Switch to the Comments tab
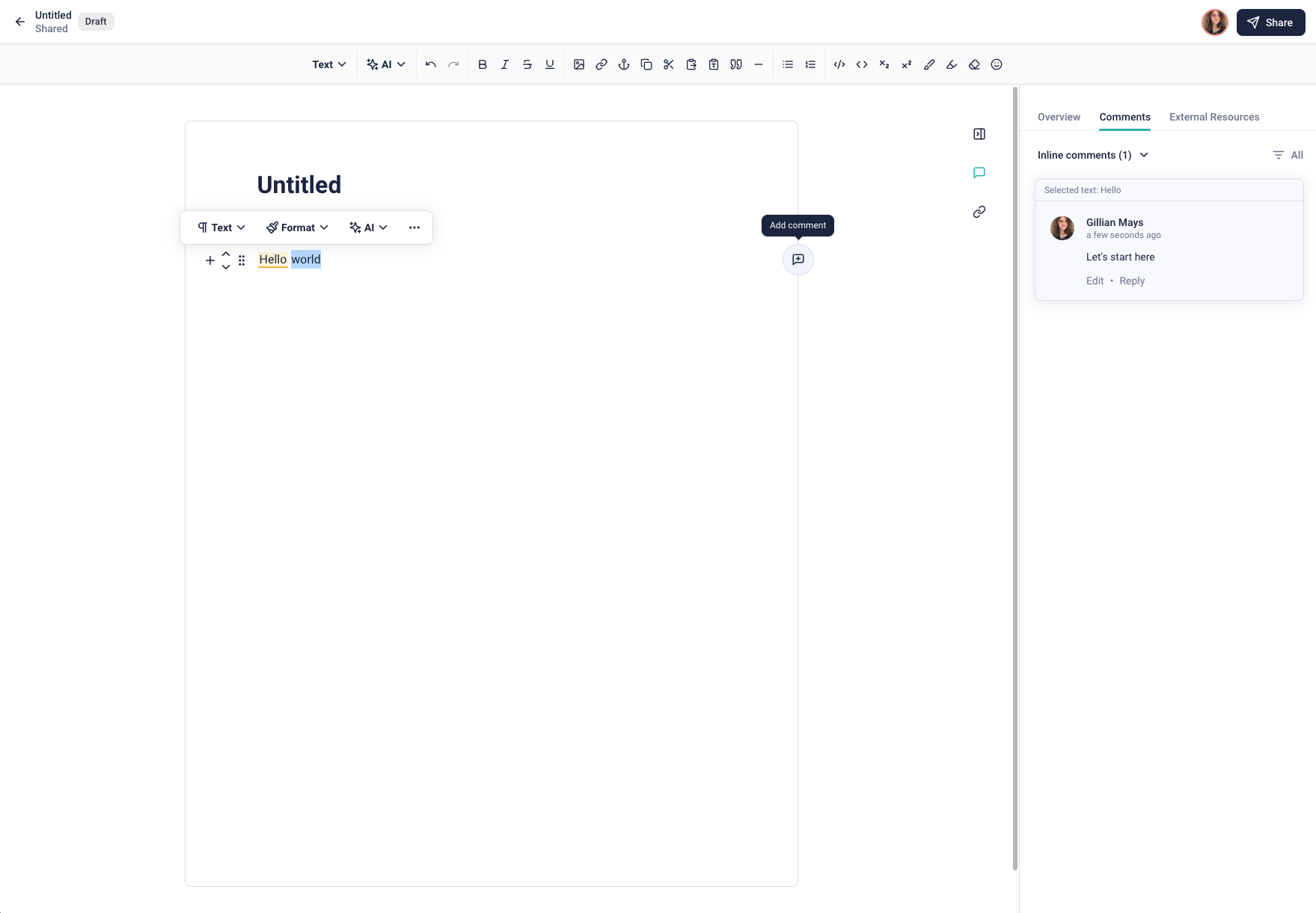The image size is (1316, 913). tap(1124, 117)
